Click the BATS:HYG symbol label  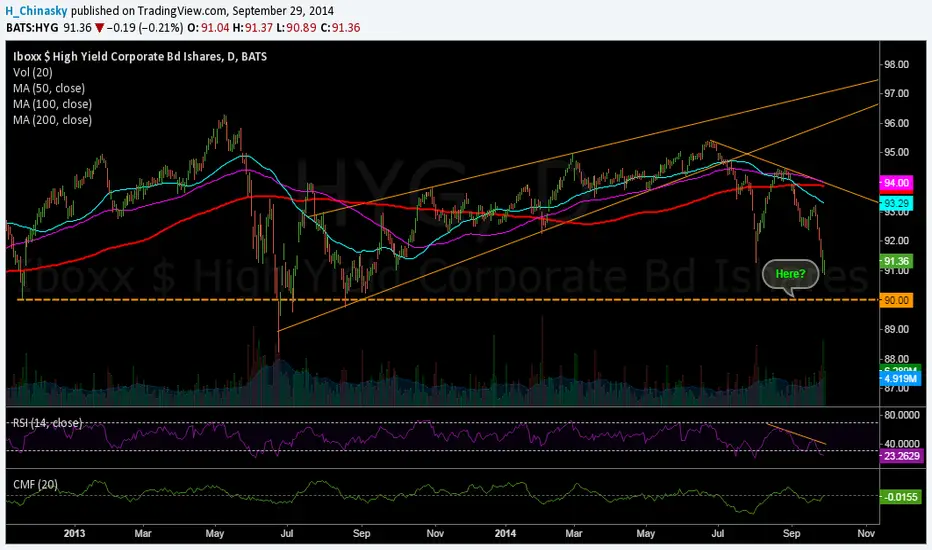(32, 27)
